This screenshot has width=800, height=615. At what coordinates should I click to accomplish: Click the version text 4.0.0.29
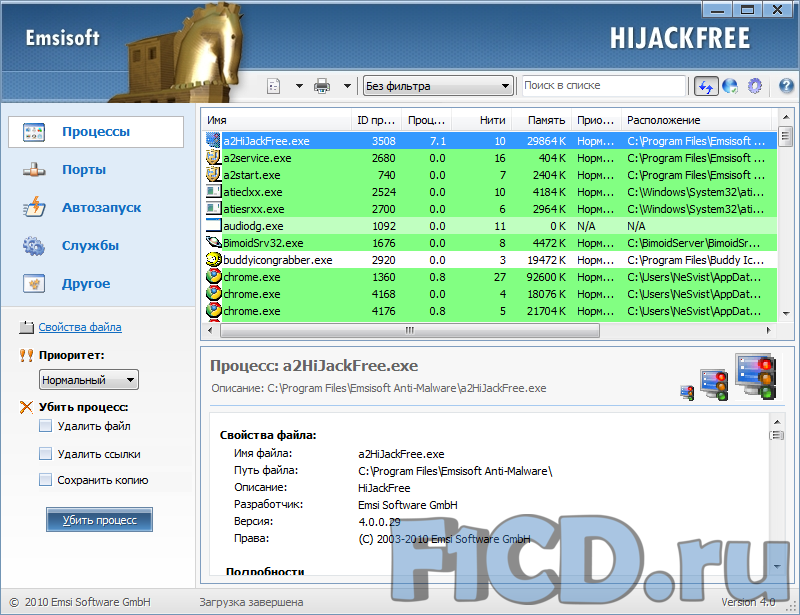(x=379, y=522)
